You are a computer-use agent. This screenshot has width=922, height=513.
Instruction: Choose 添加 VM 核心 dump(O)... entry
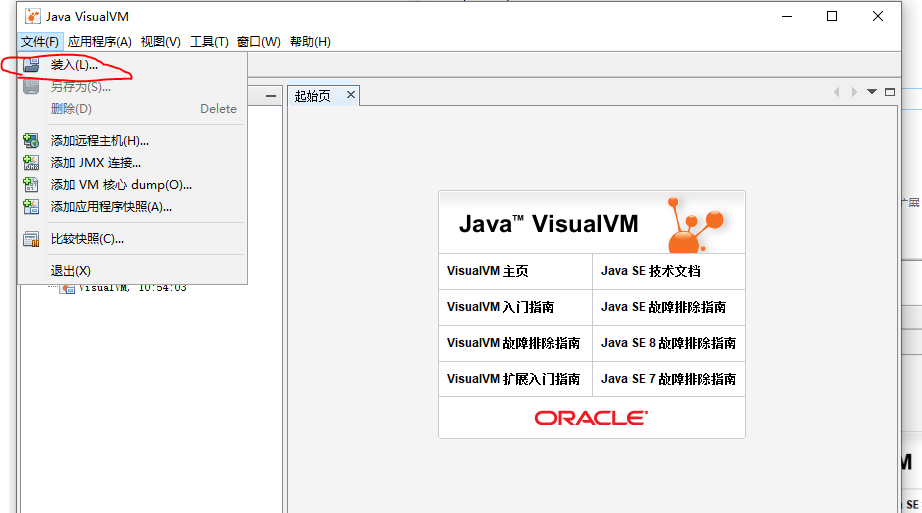(132, 185)
